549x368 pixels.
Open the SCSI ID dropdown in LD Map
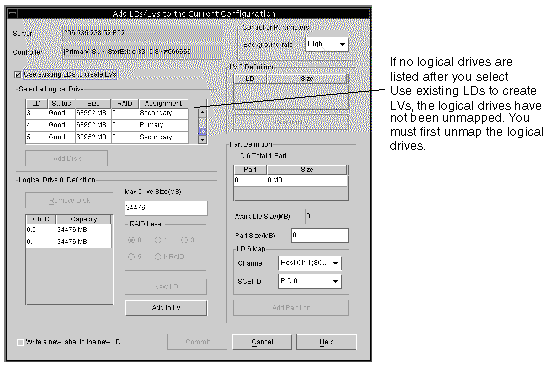click(310, 281)
